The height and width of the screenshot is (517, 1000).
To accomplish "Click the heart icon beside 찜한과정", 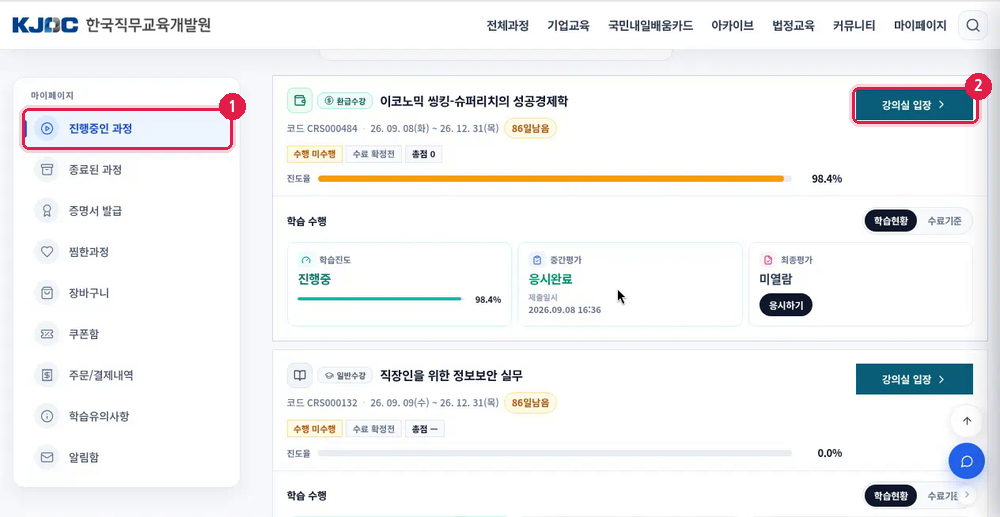I will click(47, 252).
